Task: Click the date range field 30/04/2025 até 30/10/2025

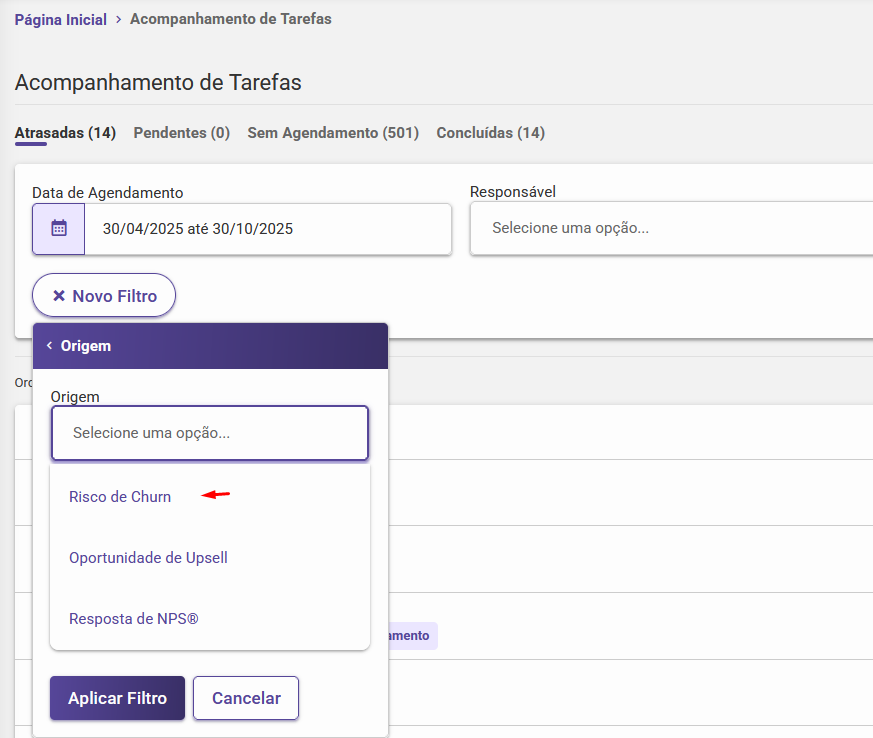Action: coord(268,229)
